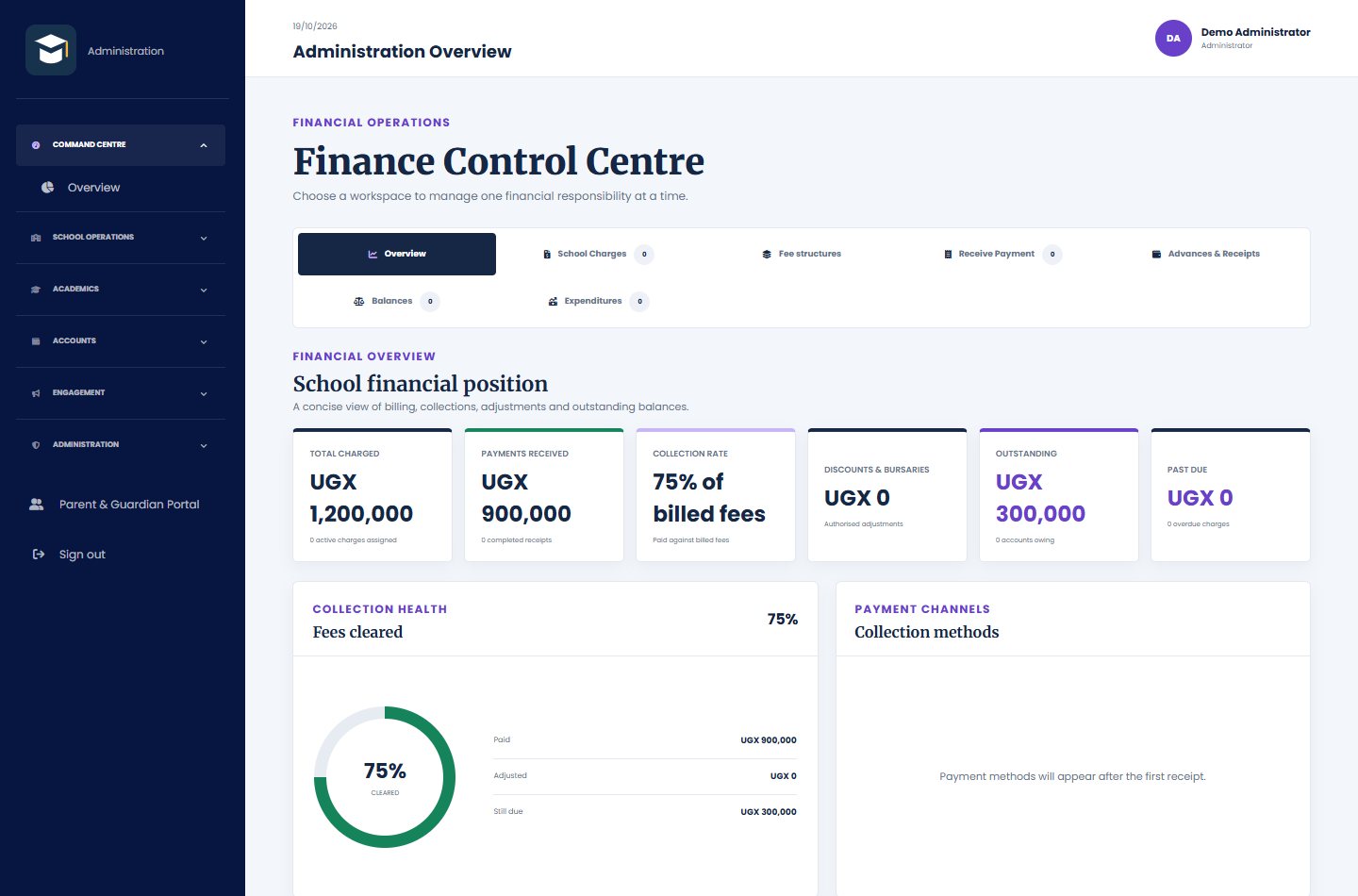Click the Payments Received card
Image resolution: width=1358 pixels, height=896 pixels.
point(544,495)
